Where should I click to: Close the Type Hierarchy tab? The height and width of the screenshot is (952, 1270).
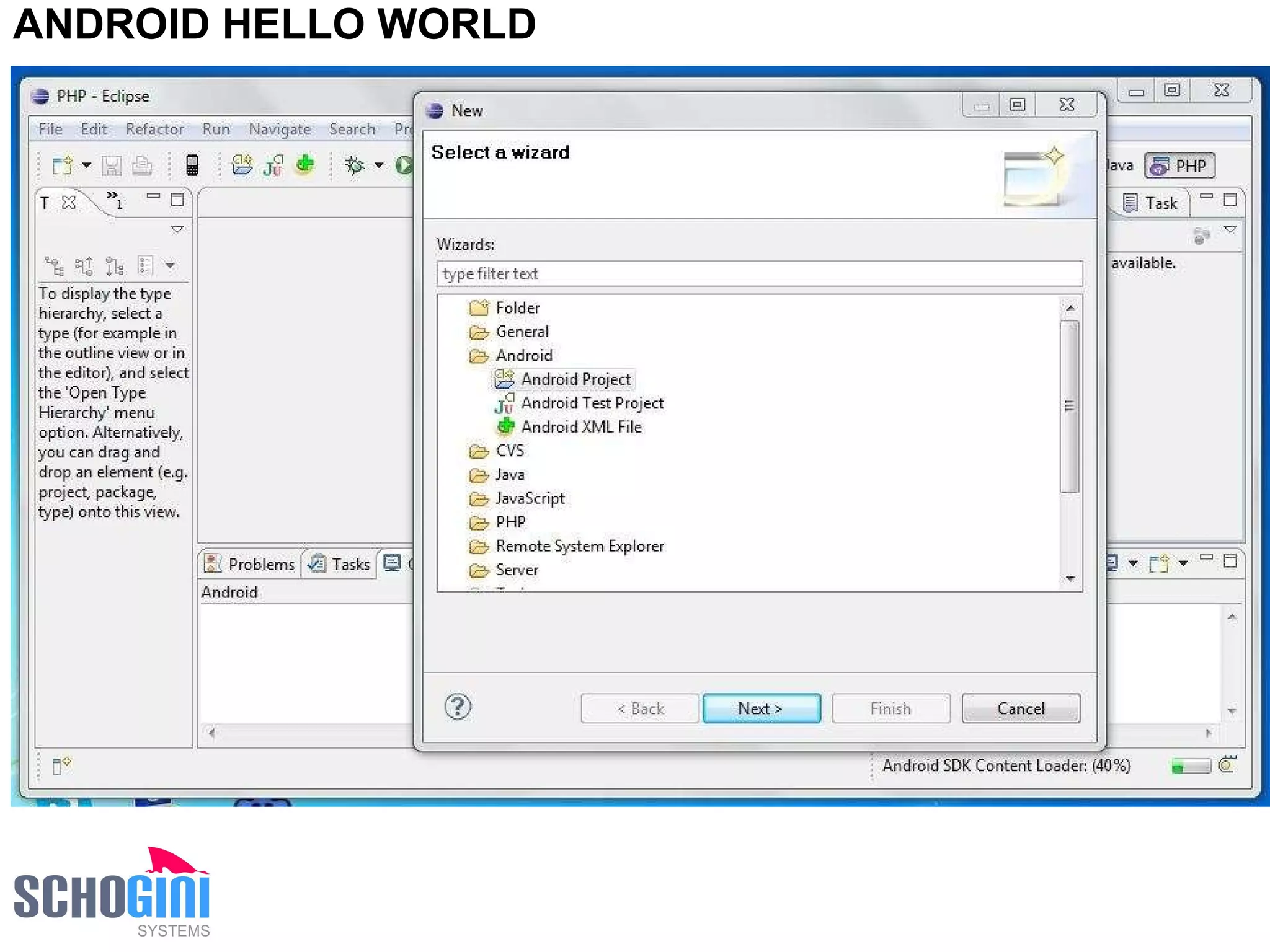click(x=69, y=203)
